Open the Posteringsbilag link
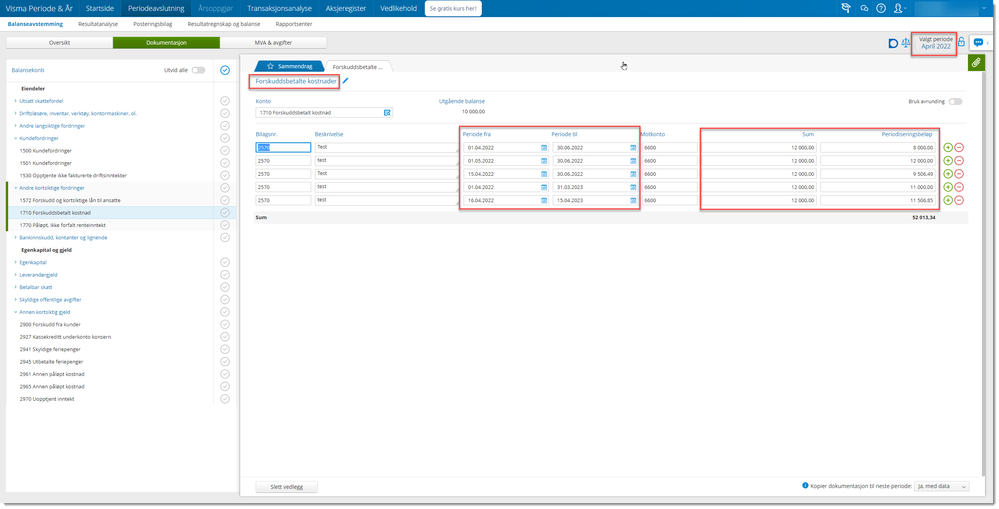 coord(153,24)
